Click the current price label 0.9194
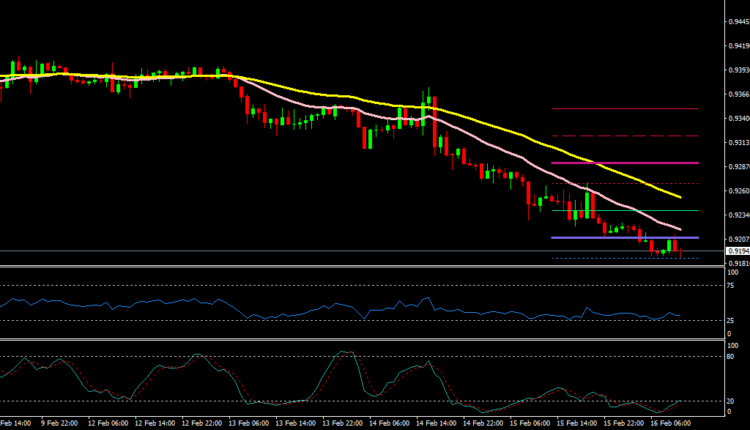This screenshot has width=750, height=430. [736, 250]
